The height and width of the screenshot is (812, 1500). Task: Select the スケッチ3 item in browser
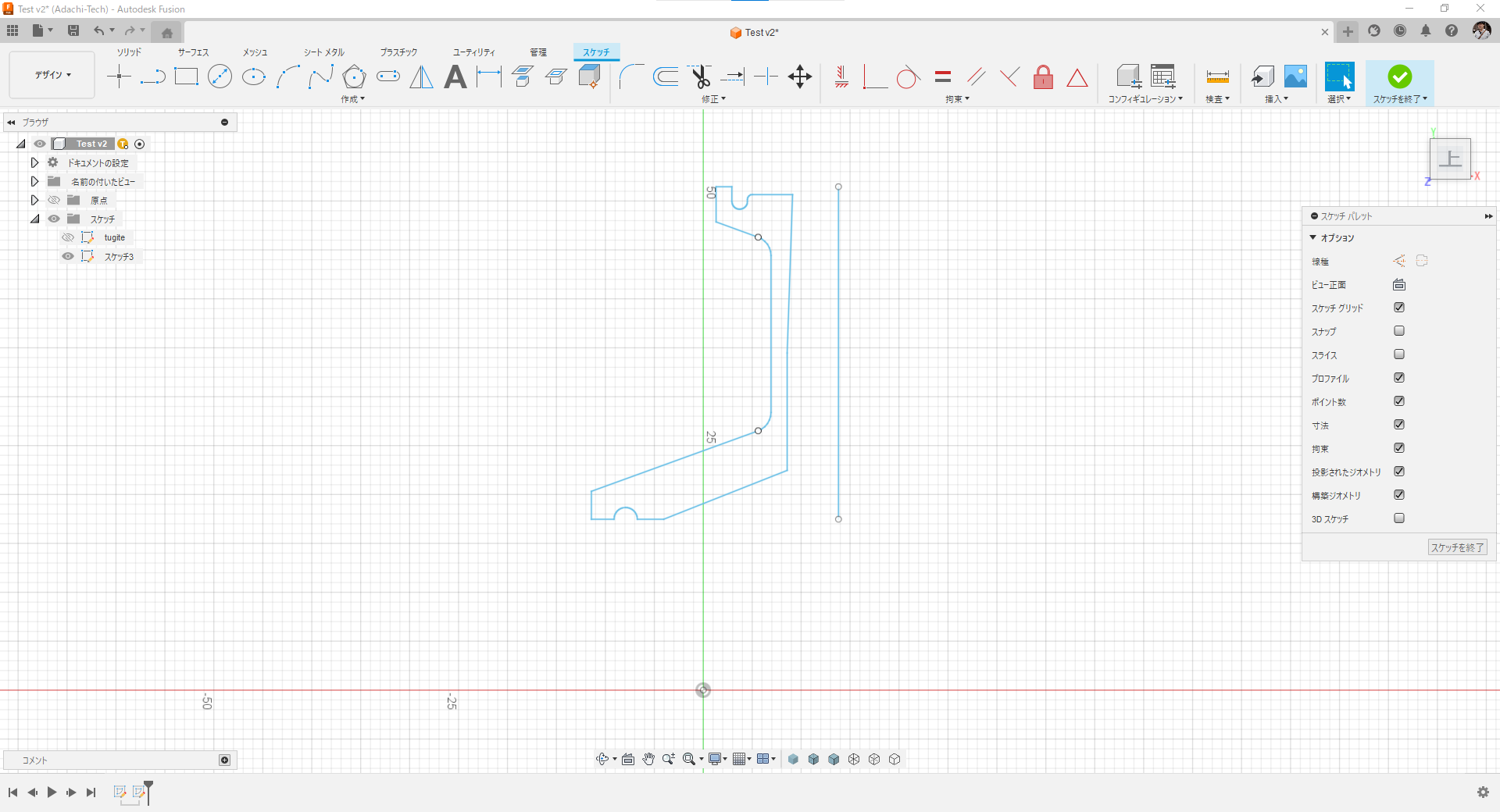(119, 256)
